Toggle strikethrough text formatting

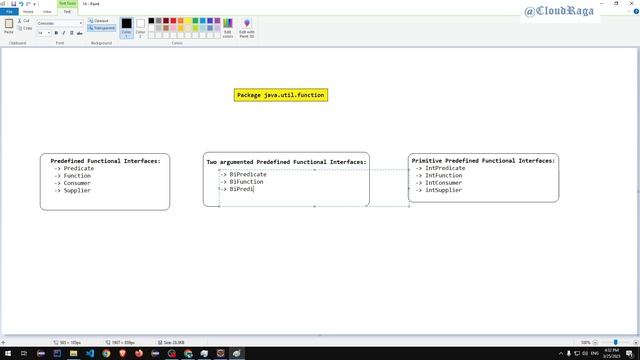click(80, 33)
